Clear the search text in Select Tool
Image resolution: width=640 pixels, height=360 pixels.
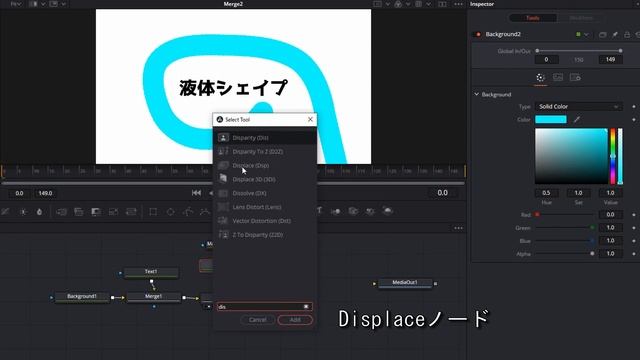tap(306, 307)
